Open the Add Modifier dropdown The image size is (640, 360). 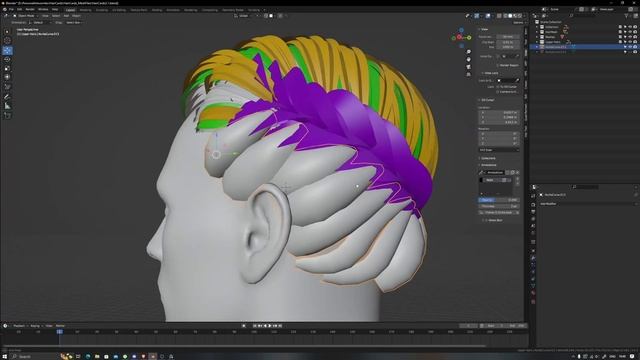588,204
